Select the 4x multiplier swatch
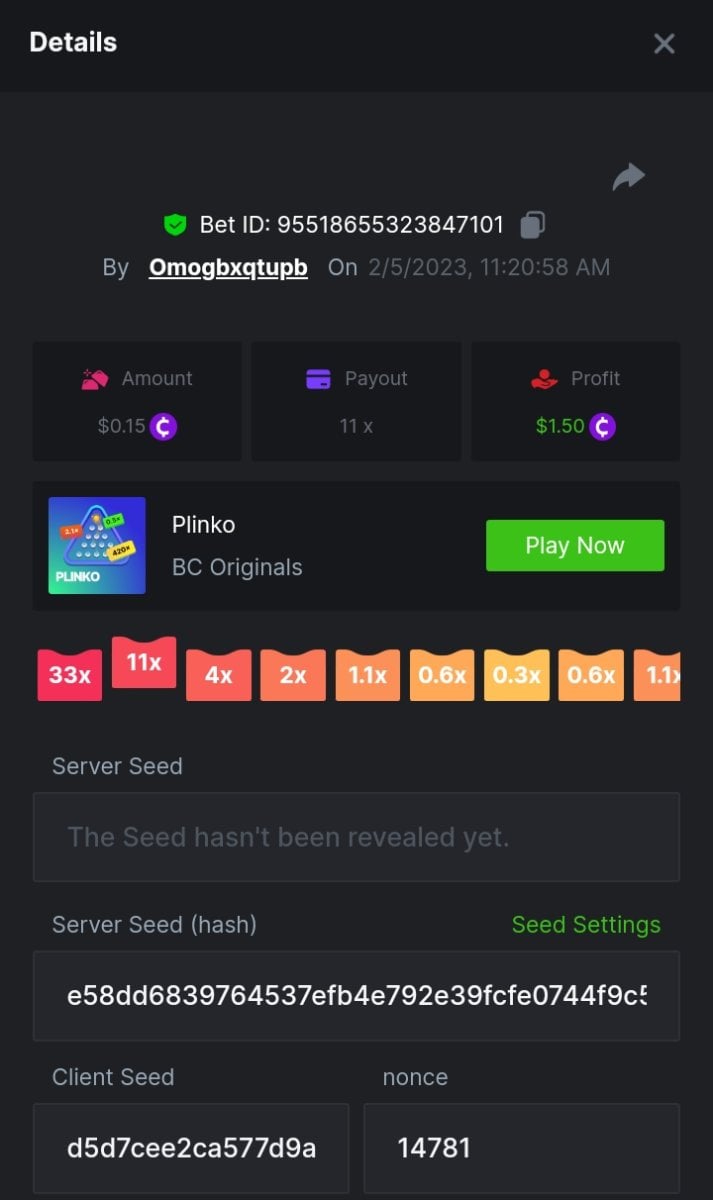 click(218, 675)
